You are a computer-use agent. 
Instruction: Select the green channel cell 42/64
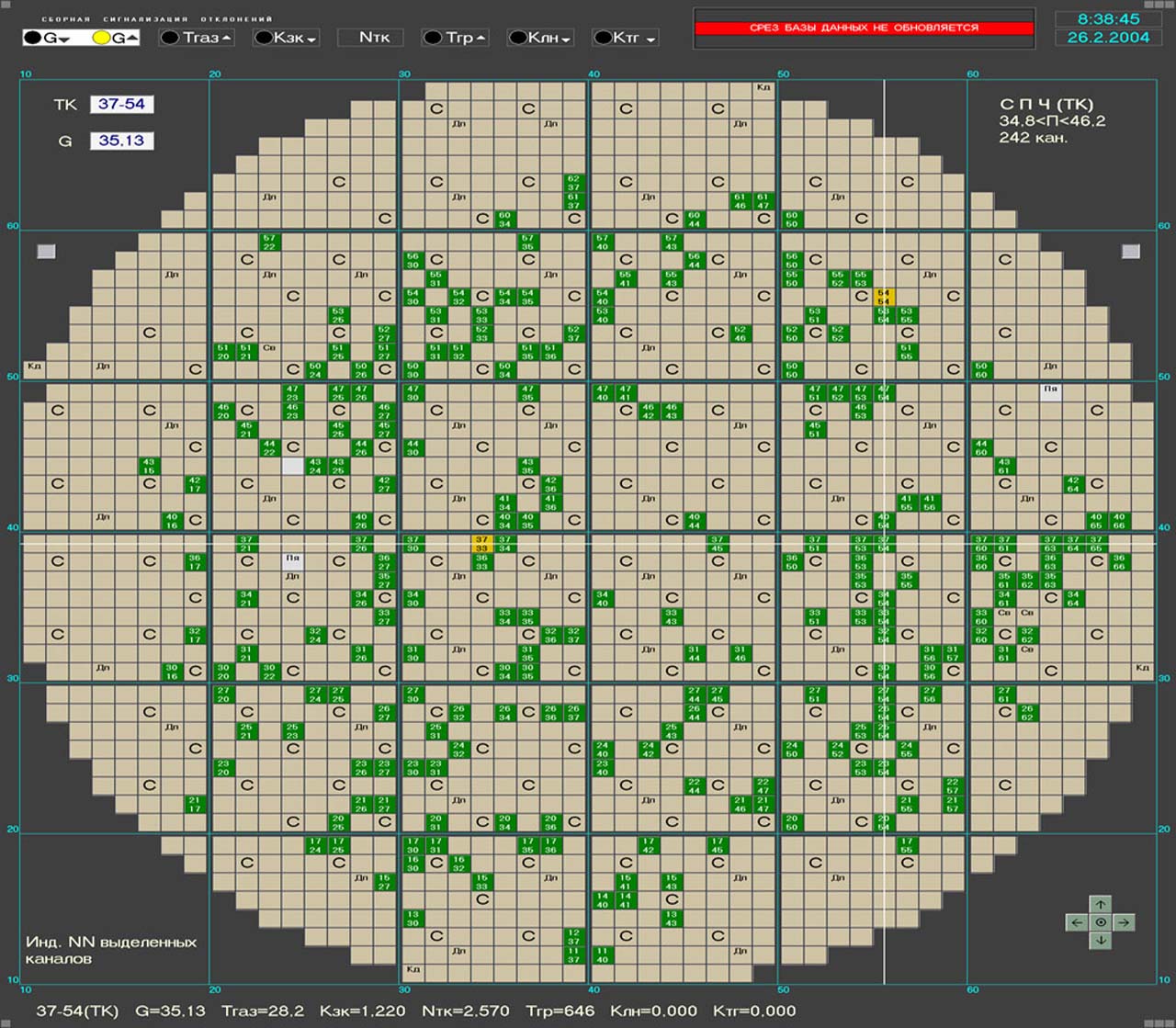pyautogui.click(x=1072, y=484)
